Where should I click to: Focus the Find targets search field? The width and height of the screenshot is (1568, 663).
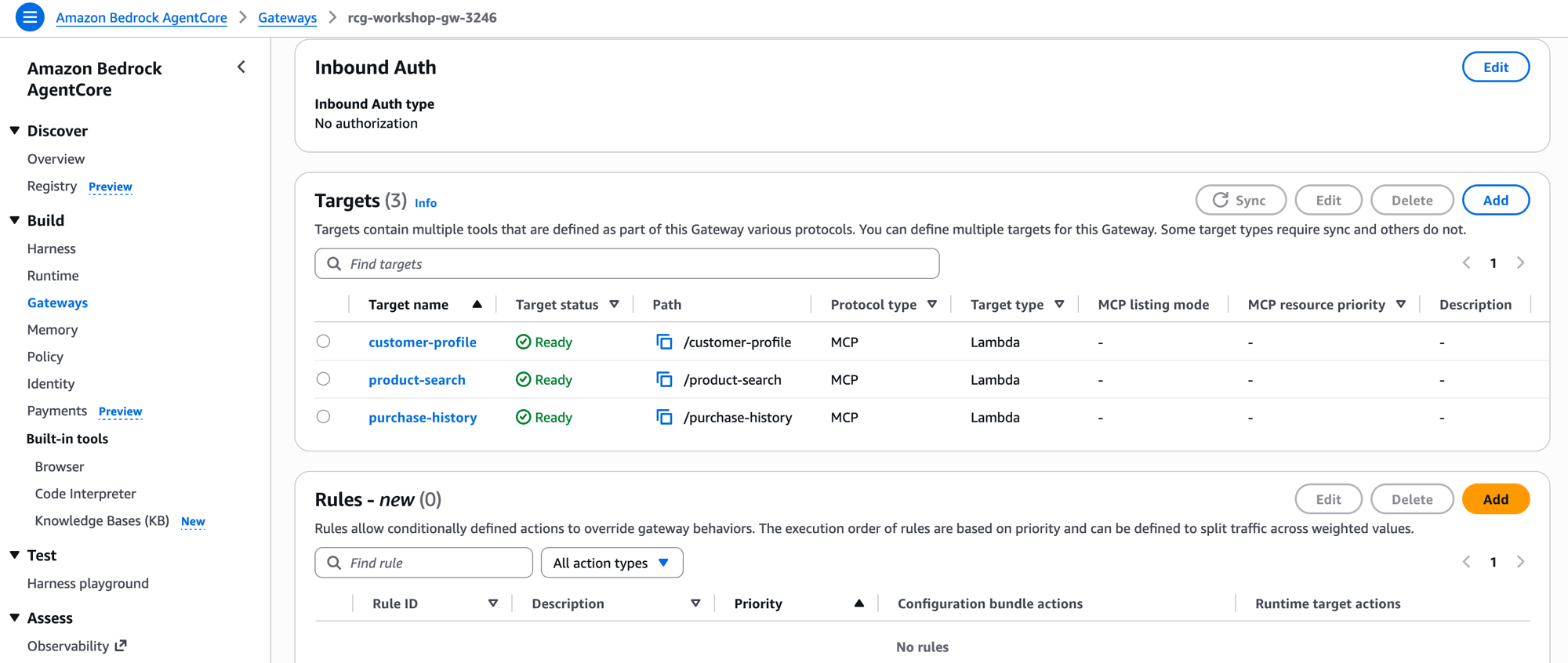click(x=627, y=264)
